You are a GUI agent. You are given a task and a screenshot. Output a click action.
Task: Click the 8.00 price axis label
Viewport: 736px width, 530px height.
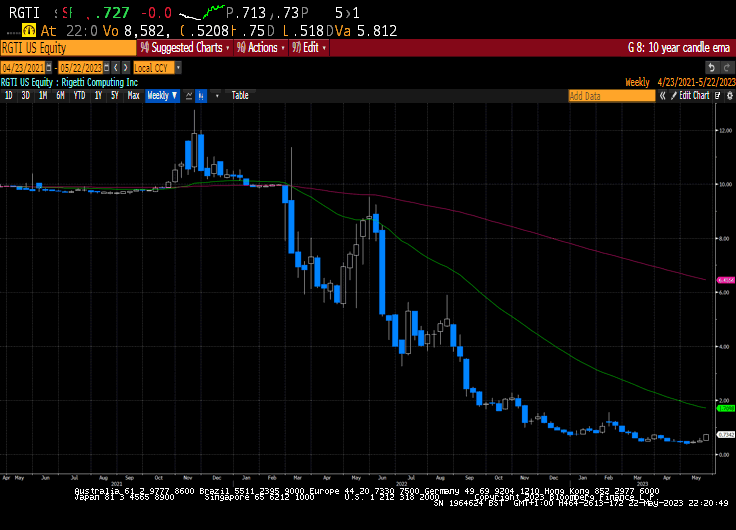point(725,238)
